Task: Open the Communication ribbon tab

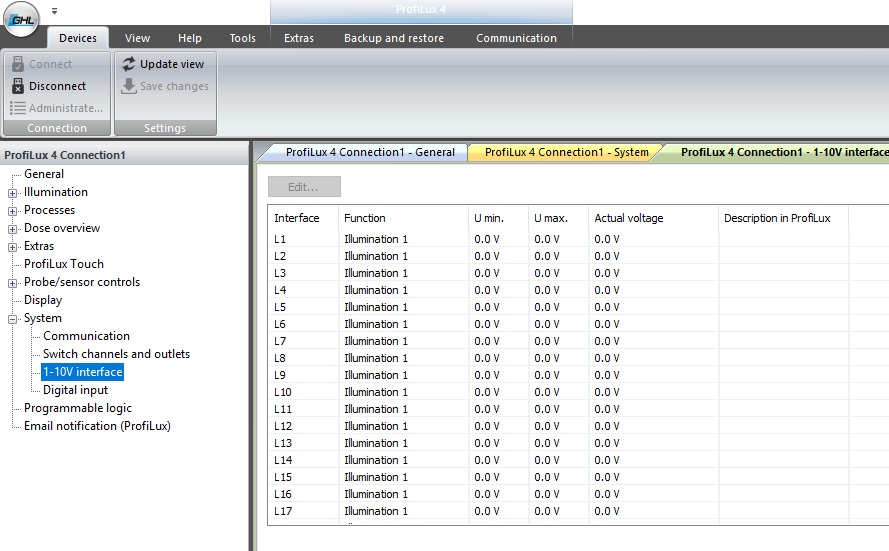Action: click(516, 38)
